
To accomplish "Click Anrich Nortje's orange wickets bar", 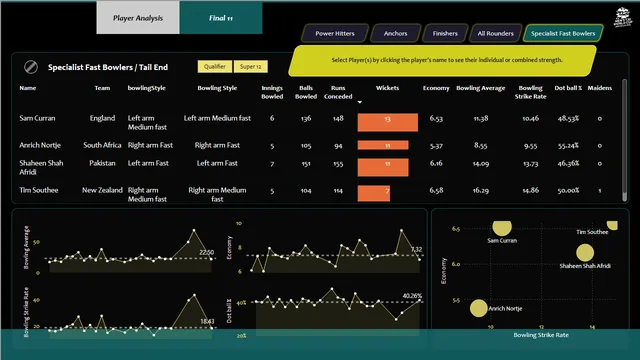I will [383, 145].
